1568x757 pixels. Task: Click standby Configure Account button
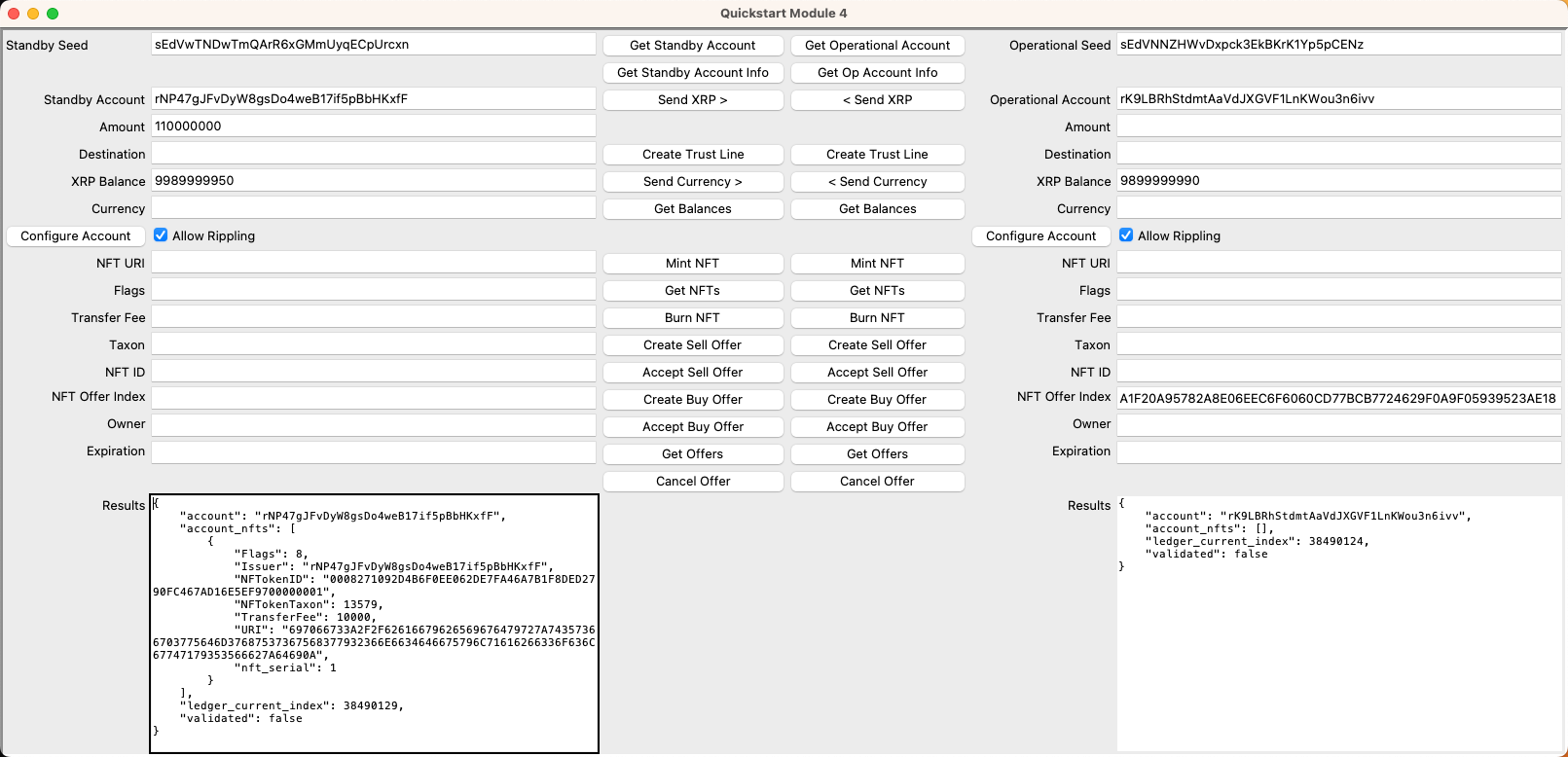(76, 235)
